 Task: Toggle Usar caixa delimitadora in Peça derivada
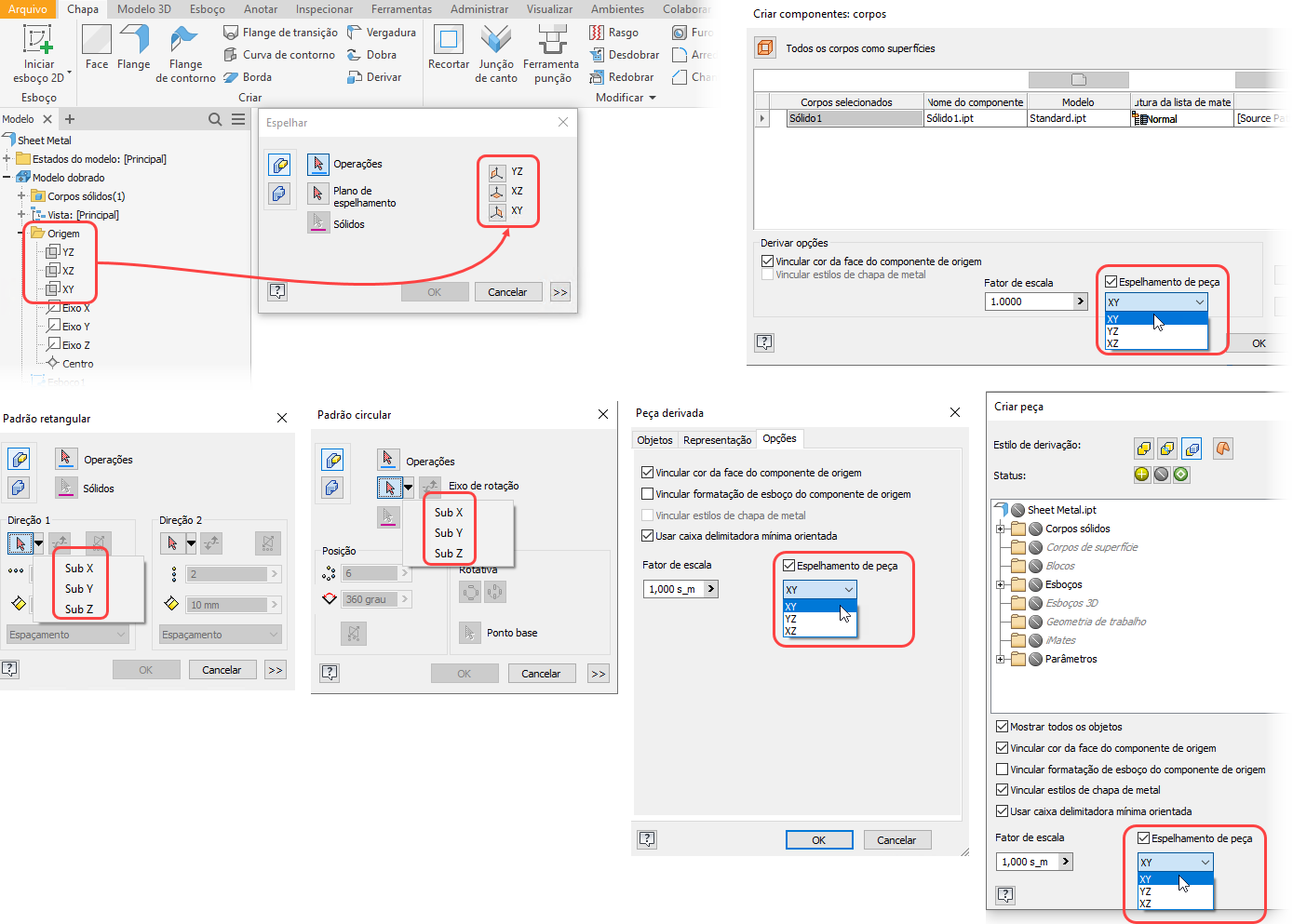[x=648, y=536]
